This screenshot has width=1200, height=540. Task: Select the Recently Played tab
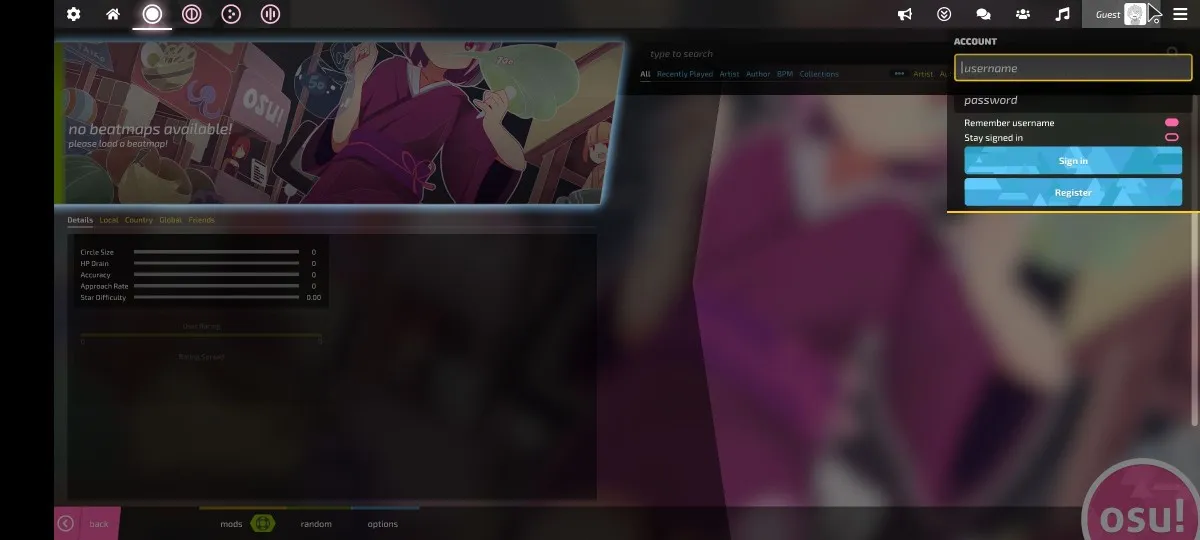click(x=685, y=74)
